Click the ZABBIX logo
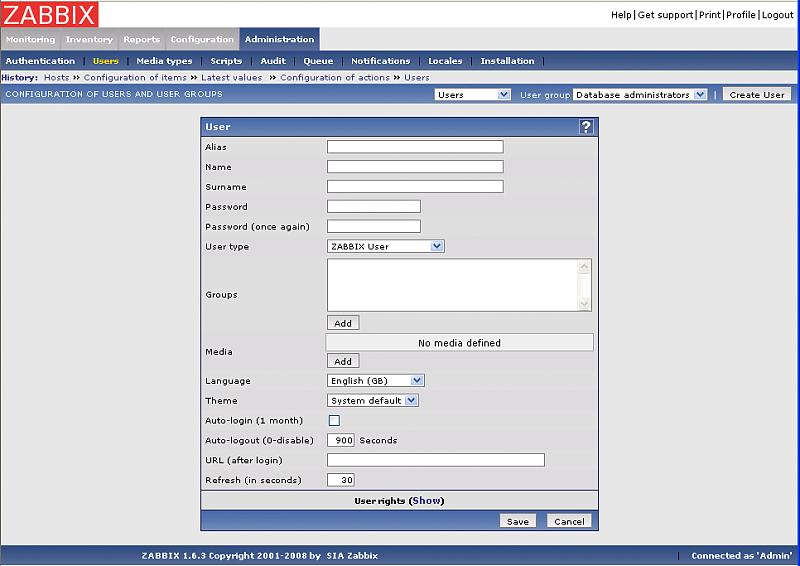Screen dimensions: 800x566 click(49, 14)
